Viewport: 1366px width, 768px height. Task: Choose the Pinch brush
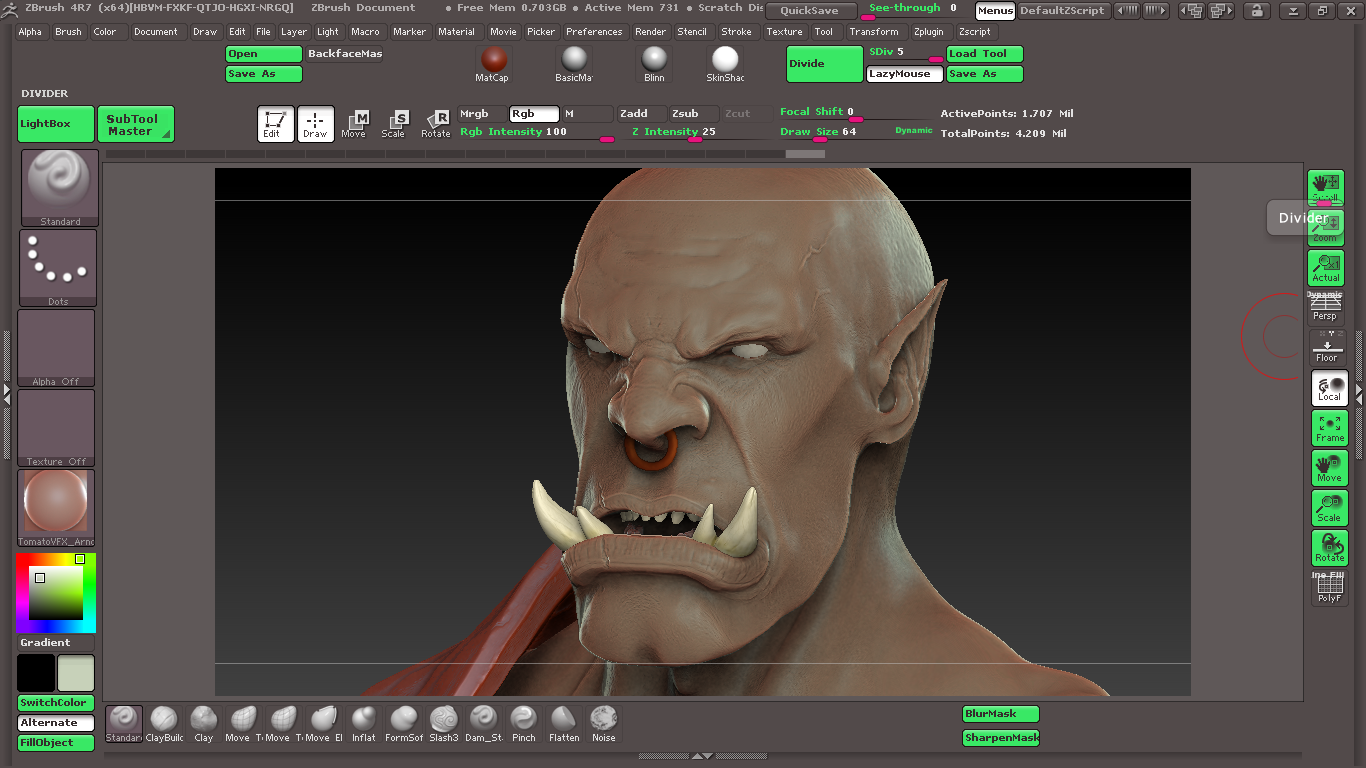click(524, 724)
